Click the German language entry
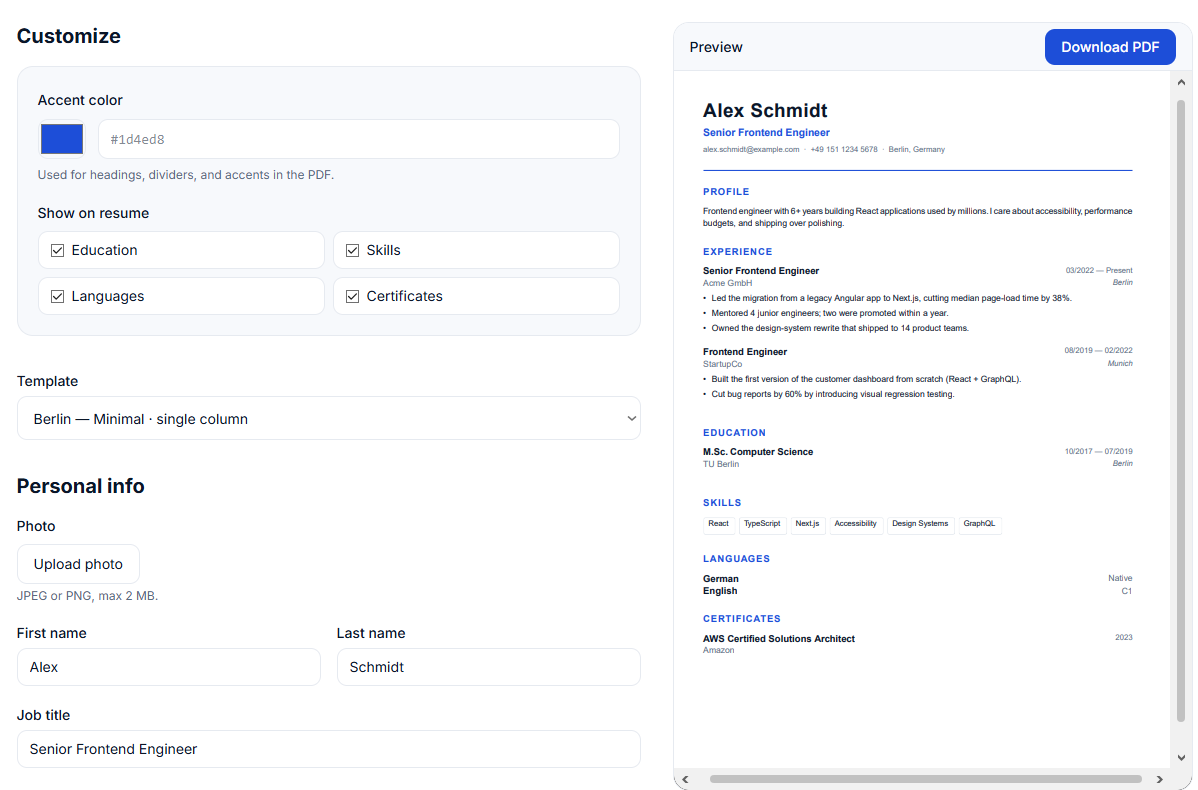 (x=720, y=578)
